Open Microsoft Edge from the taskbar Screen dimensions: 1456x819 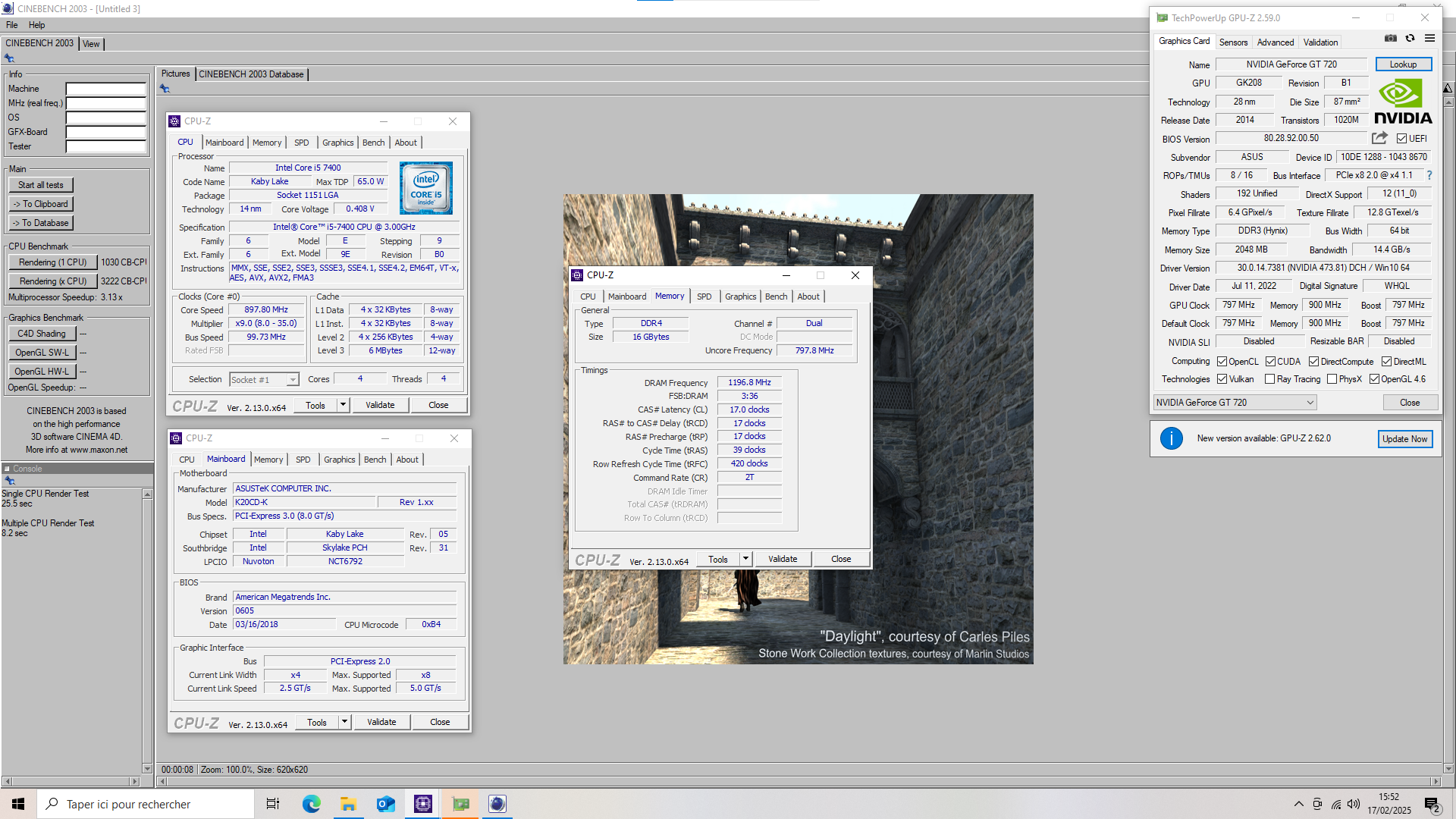pyautogui.click(x=311, y=804)
